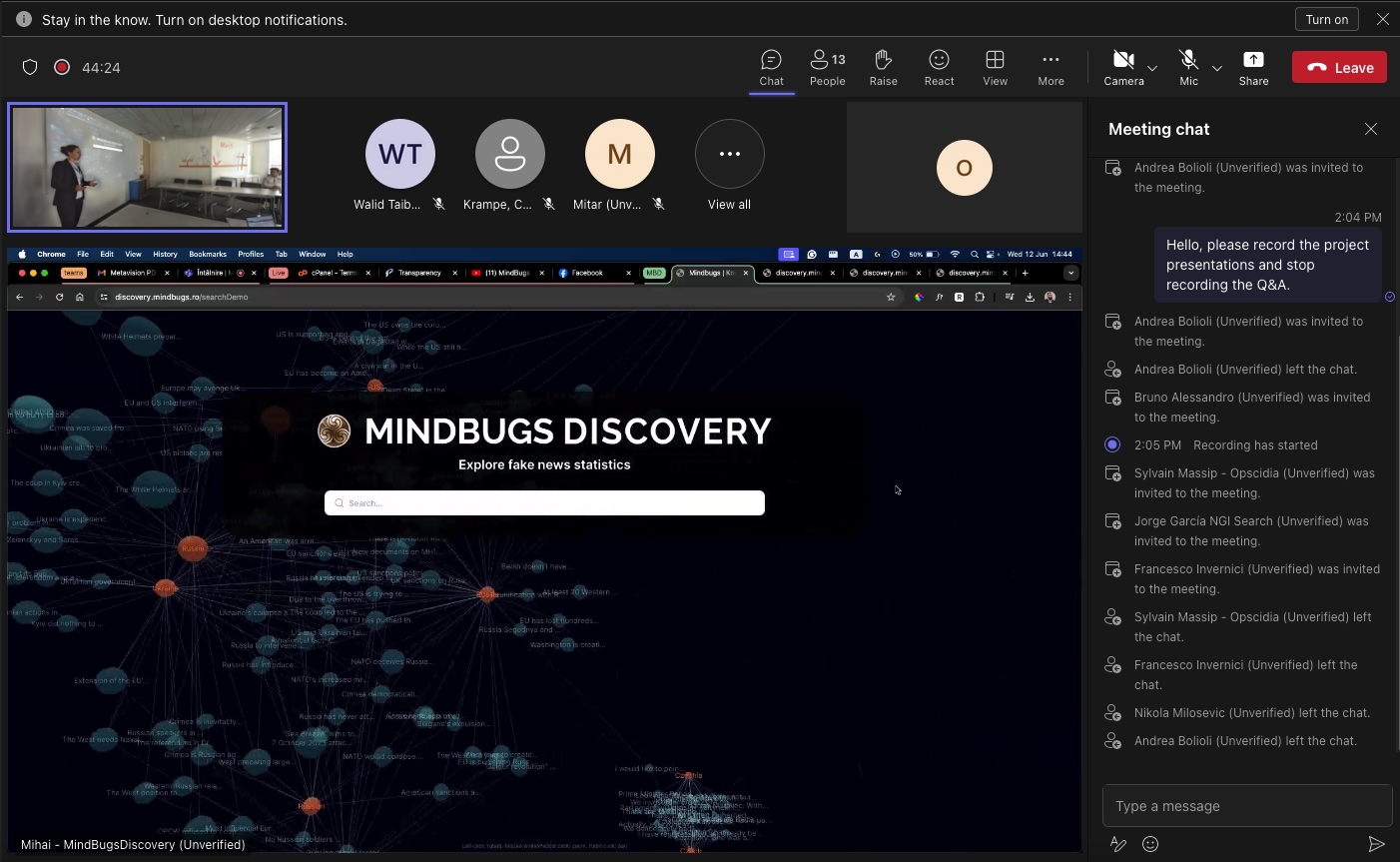Click the reload button in shared Chrome

pyautogui.click(x=60, y=297)
